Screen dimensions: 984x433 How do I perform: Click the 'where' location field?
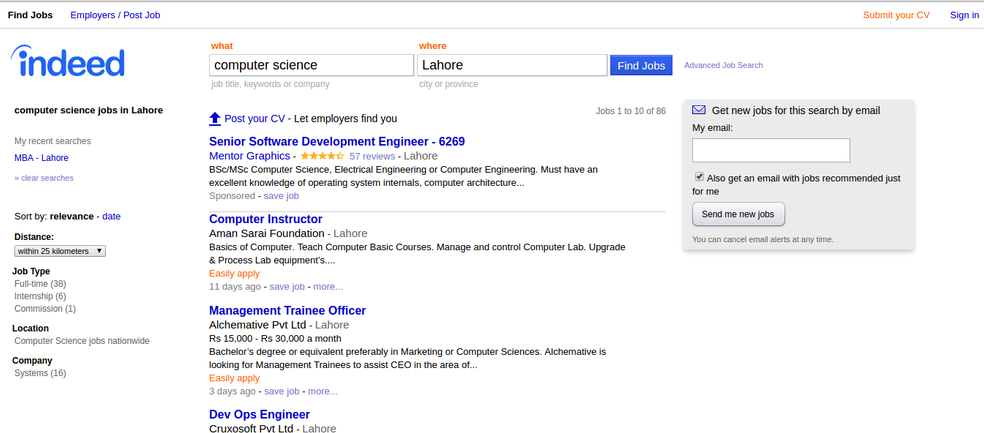pos(511,65)
